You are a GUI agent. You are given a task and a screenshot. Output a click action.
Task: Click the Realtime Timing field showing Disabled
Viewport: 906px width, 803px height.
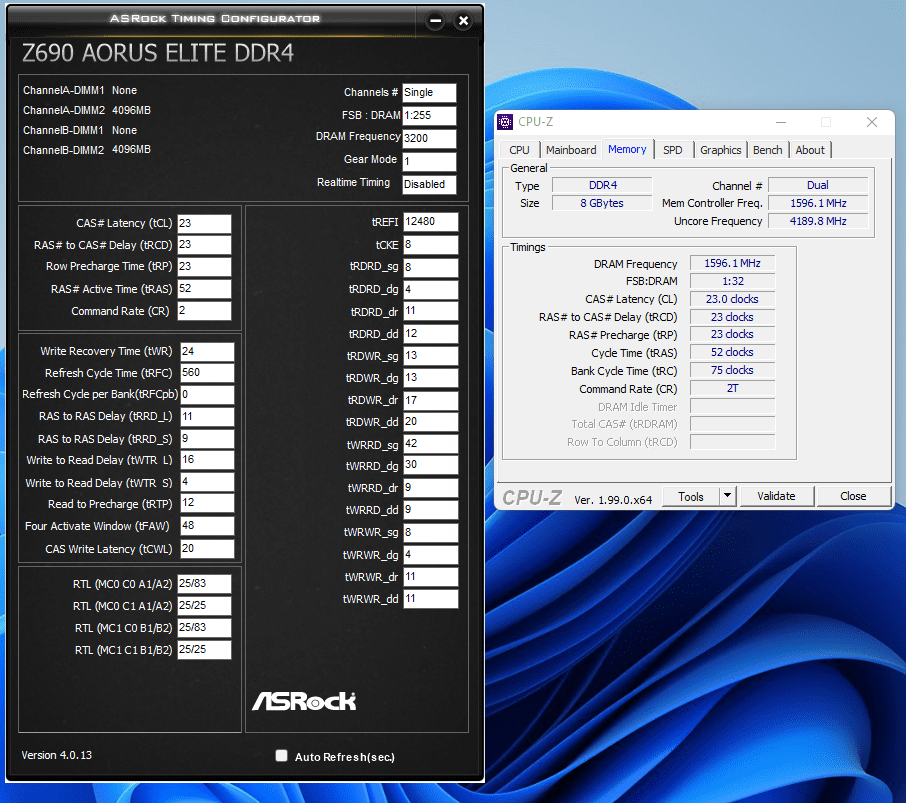point(429,184)
